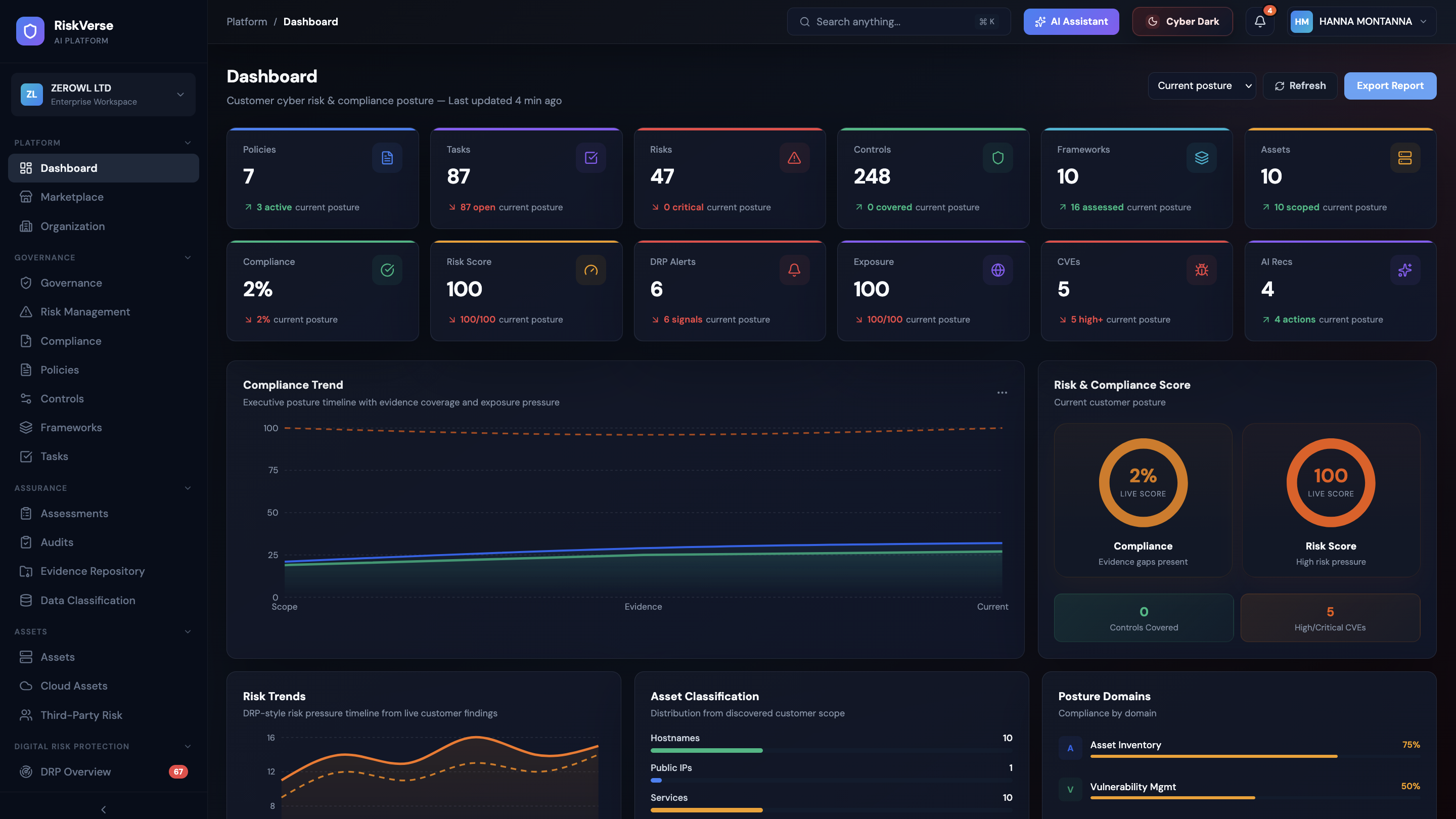Click the Compliance 2% live score ring
Image resolution: width=1456 pixels, height=819 pixels.
point(1143,483)
